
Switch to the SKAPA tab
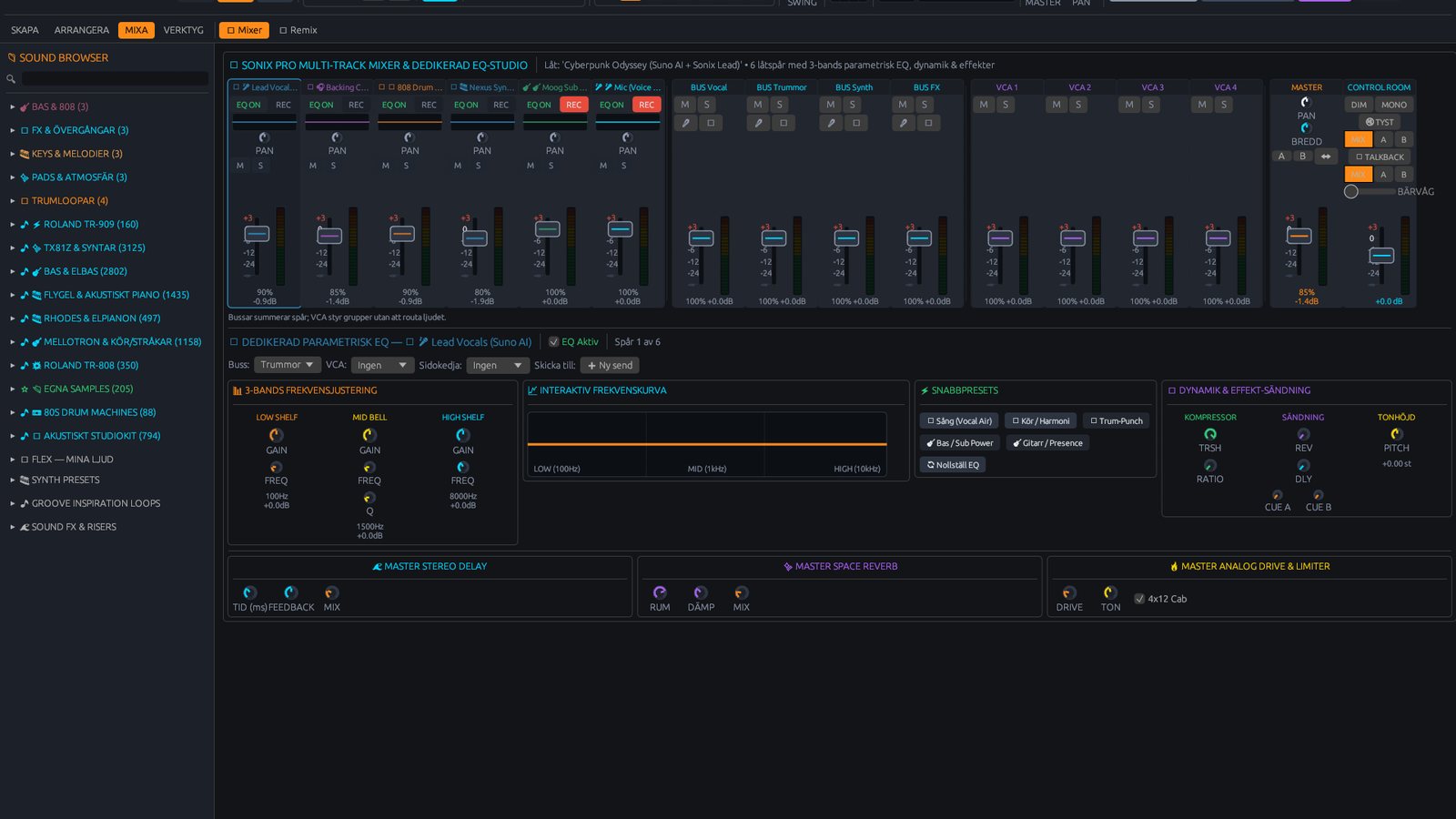25,30
